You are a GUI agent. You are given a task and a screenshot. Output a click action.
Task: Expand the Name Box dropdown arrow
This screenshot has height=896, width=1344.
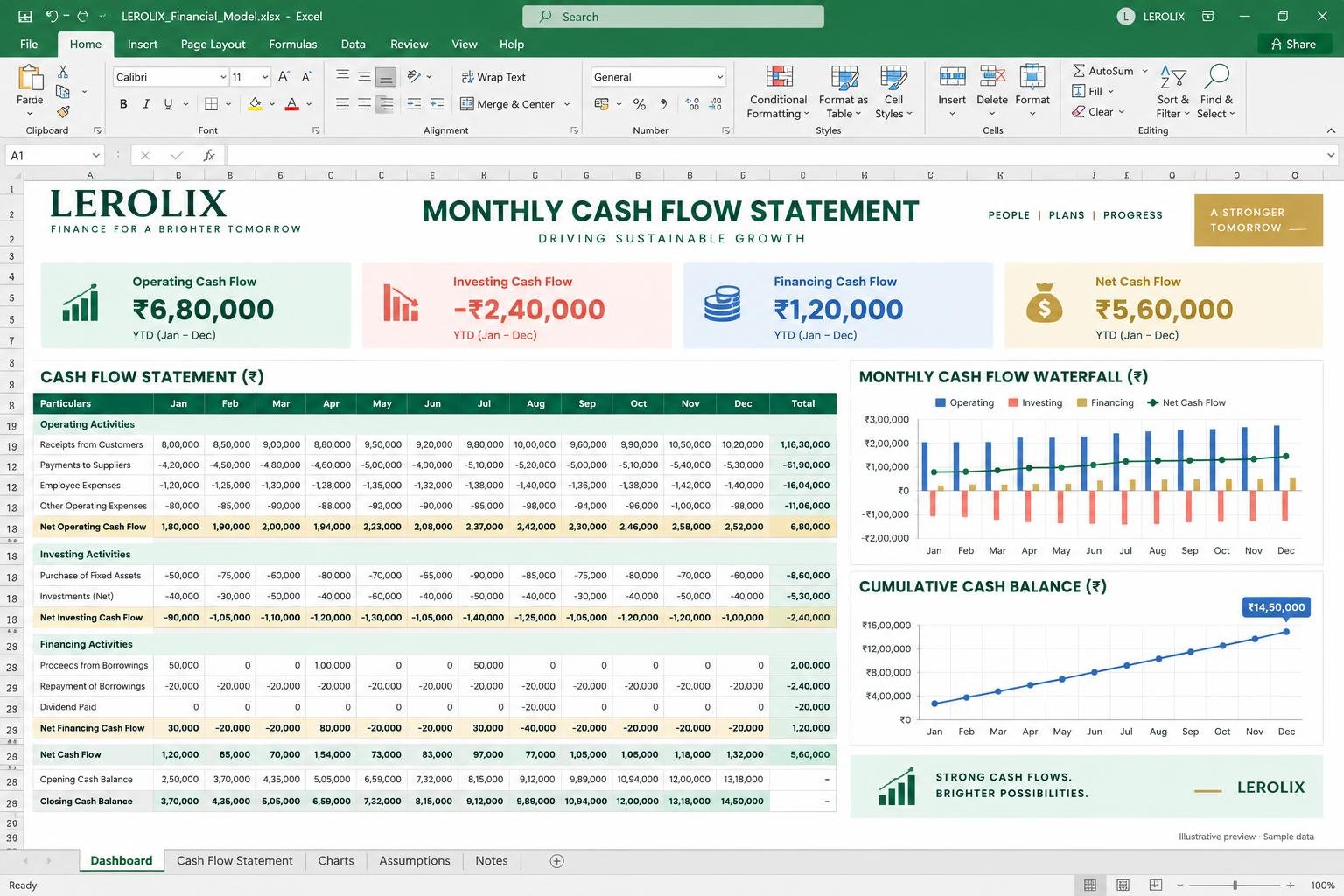pos(96,156)
